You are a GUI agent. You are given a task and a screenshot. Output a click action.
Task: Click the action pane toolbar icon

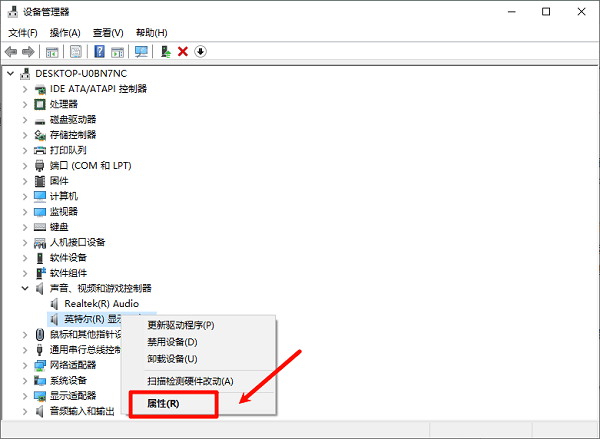coord(117,52)
